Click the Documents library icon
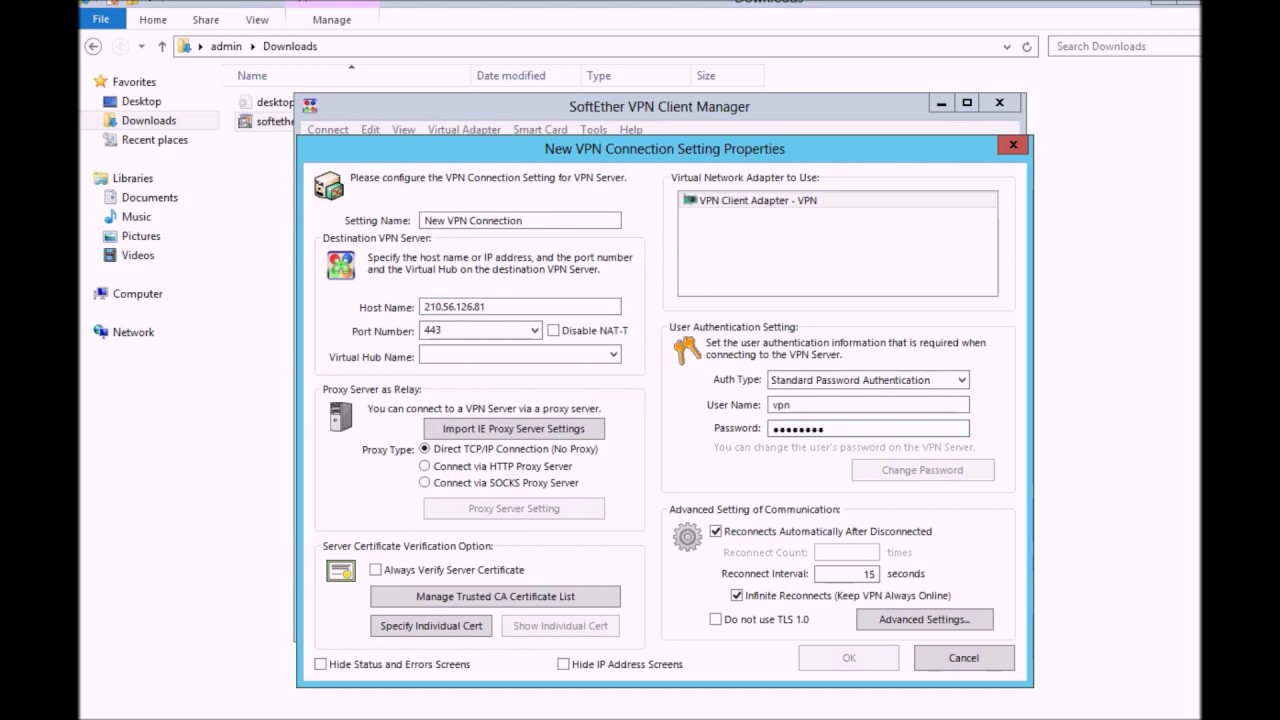This screenshot has height=720, width=1280. pos(112,197)
